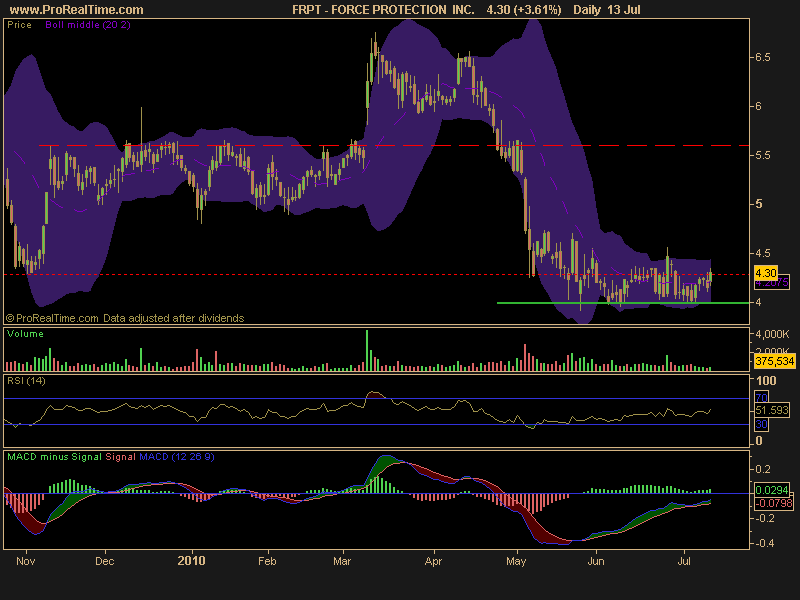This screenshot has width=800, height=600.
Task: Click the 4.5 price axis label
Action: click(x=762, y=253)
